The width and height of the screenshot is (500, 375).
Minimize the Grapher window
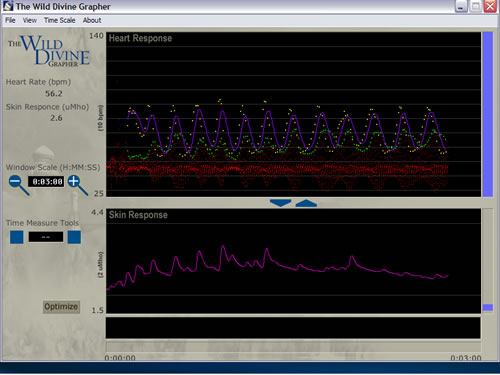click(x=461, y=6)
